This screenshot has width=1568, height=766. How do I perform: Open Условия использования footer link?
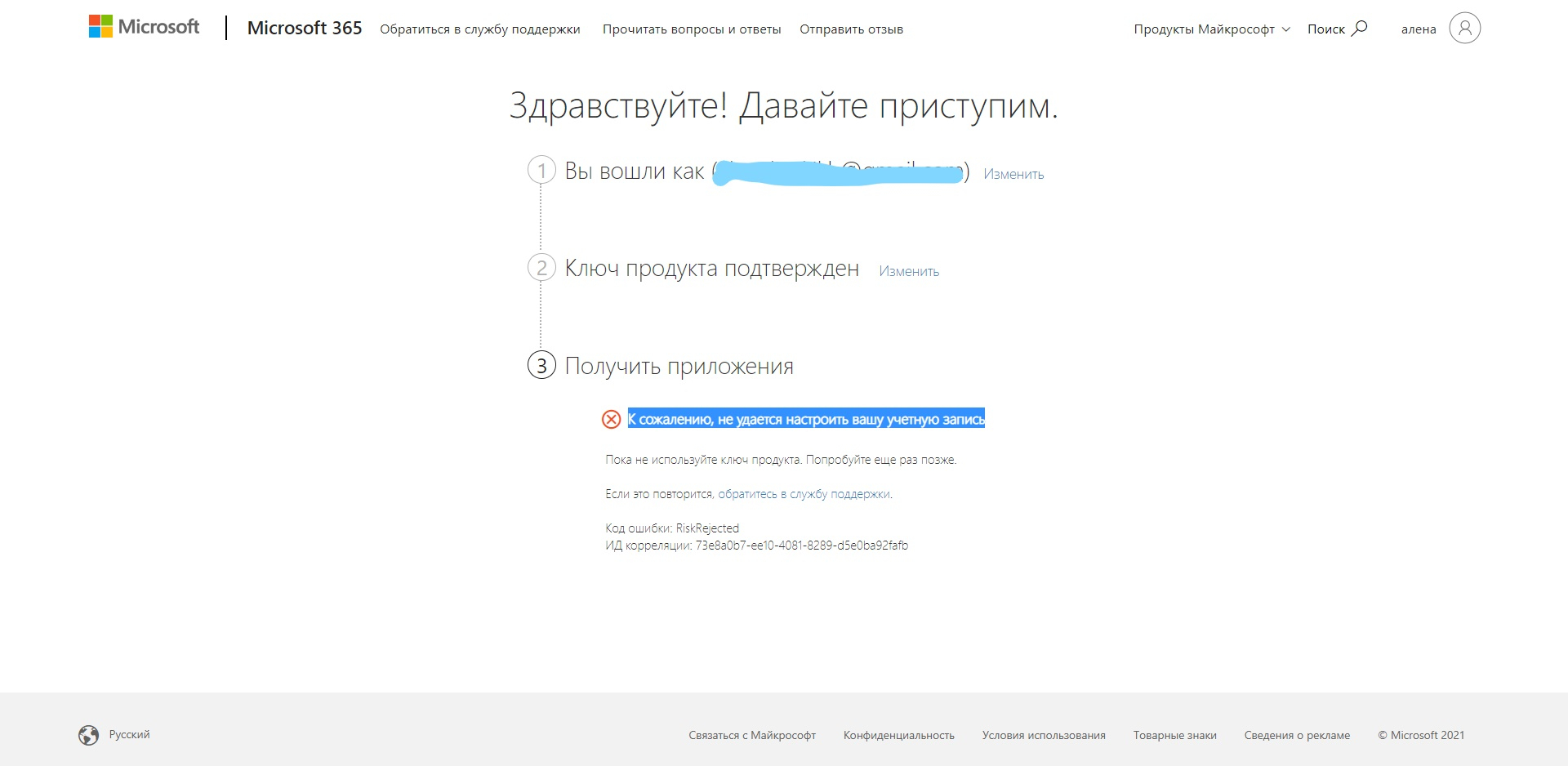[x=1044, y=735]
